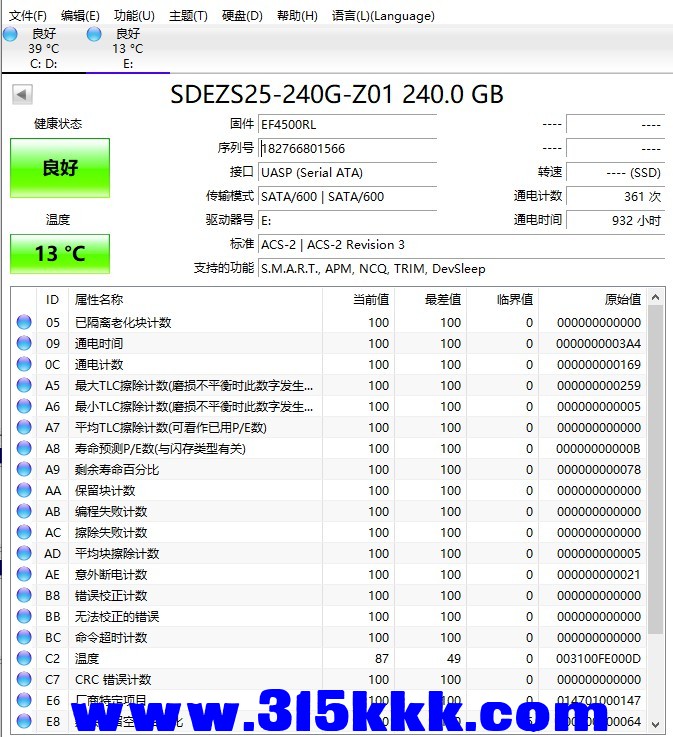
Task: Click the serial number field 182766801566
Action: (x=347, y=149)
